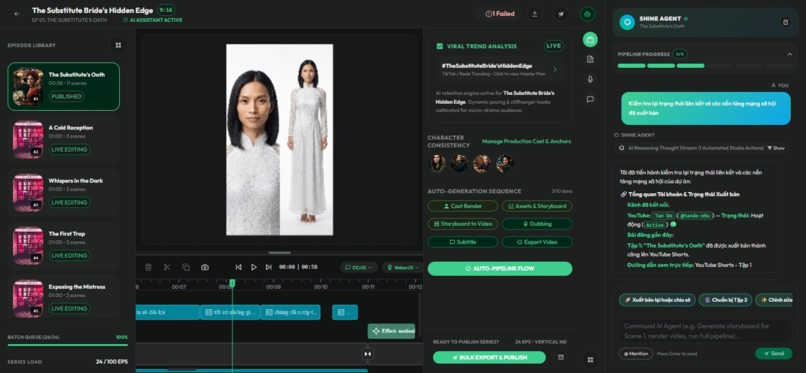Click the transition icon on the video track
The height and width of the screenshot is (373, 806).
click(367, 353)
